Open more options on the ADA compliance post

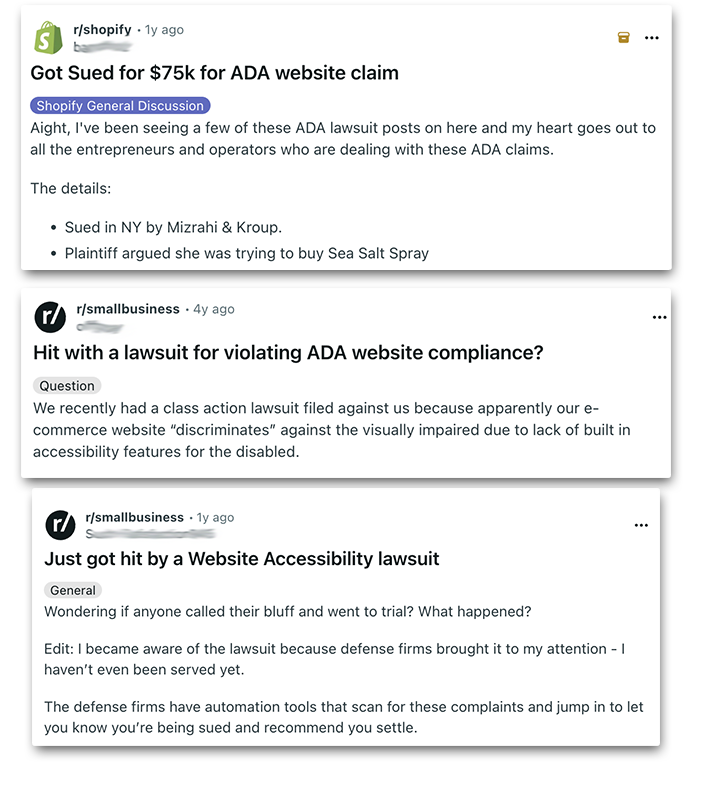pyautogui.click(x=659, y=317)
